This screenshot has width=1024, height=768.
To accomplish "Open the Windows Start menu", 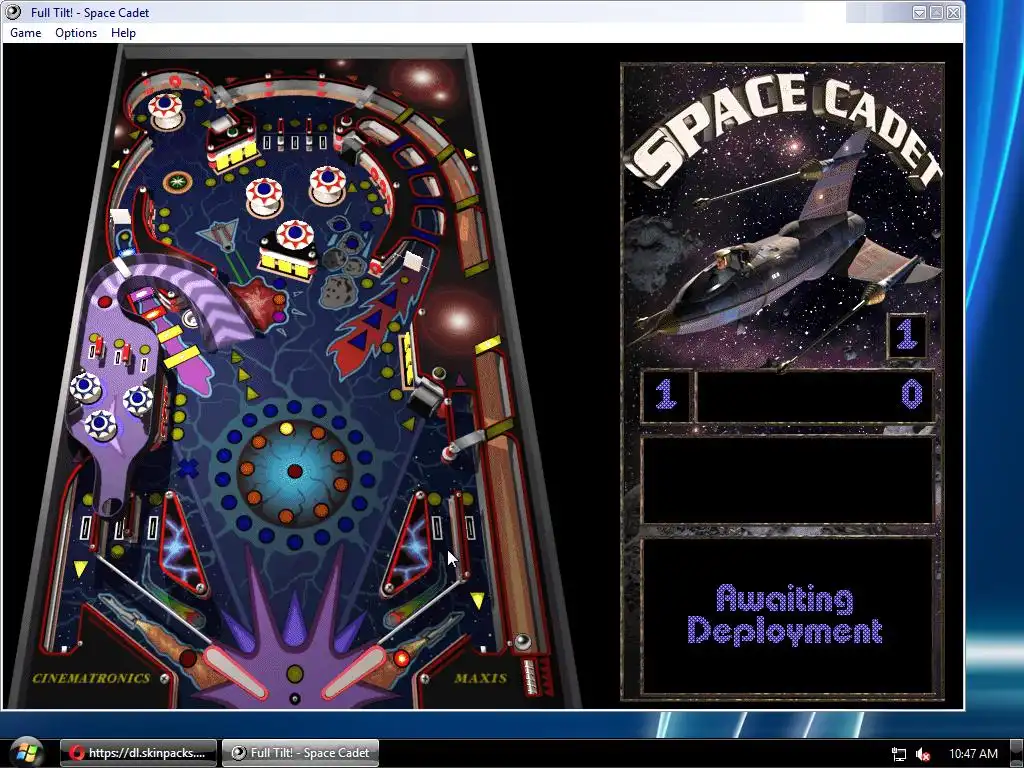I will (25, 752).
